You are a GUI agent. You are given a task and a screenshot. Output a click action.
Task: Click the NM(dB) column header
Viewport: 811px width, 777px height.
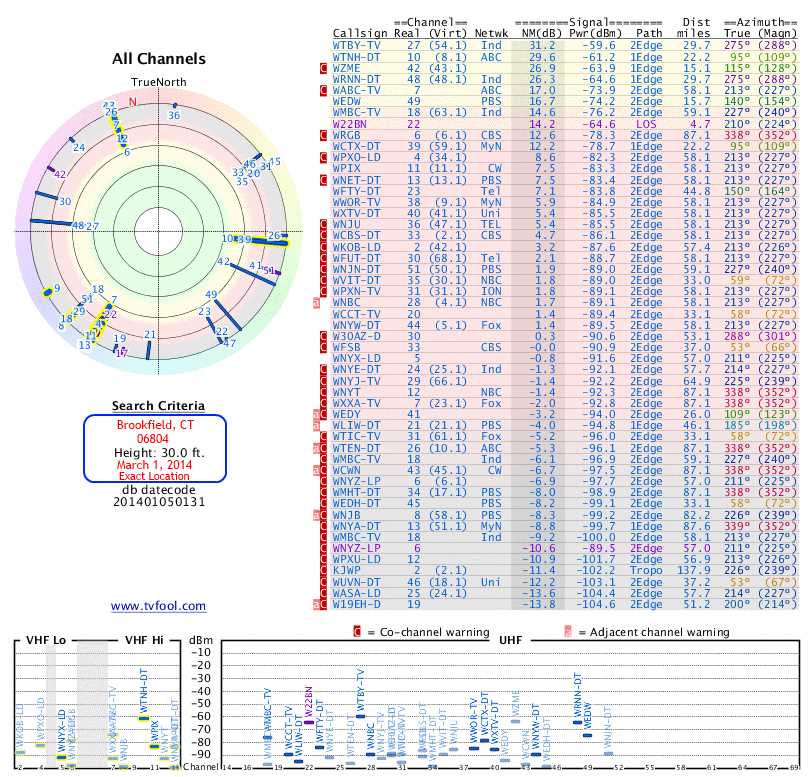(534, 34)
